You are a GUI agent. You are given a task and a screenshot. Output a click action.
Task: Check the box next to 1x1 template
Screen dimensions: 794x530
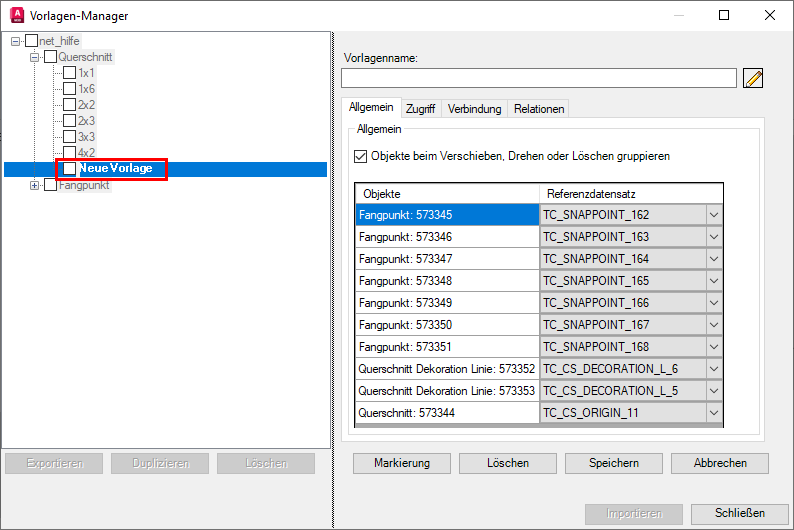(69, 73)
